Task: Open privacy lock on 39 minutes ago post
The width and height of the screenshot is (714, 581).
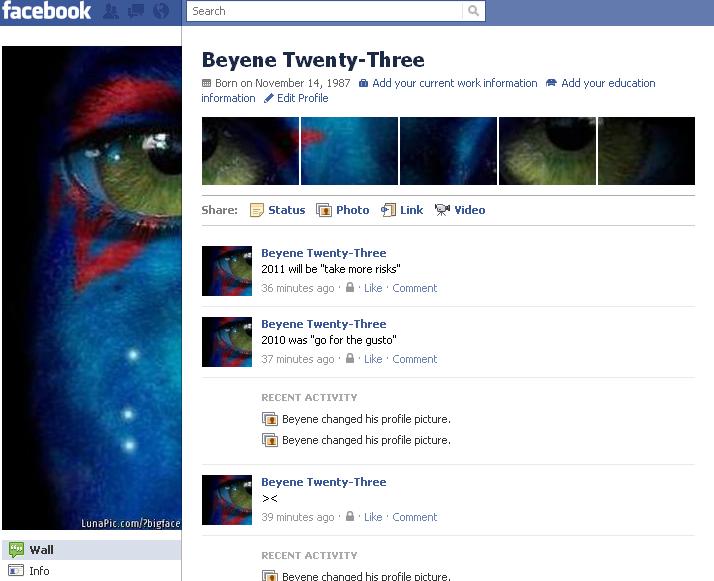Action: coord(350,516)
